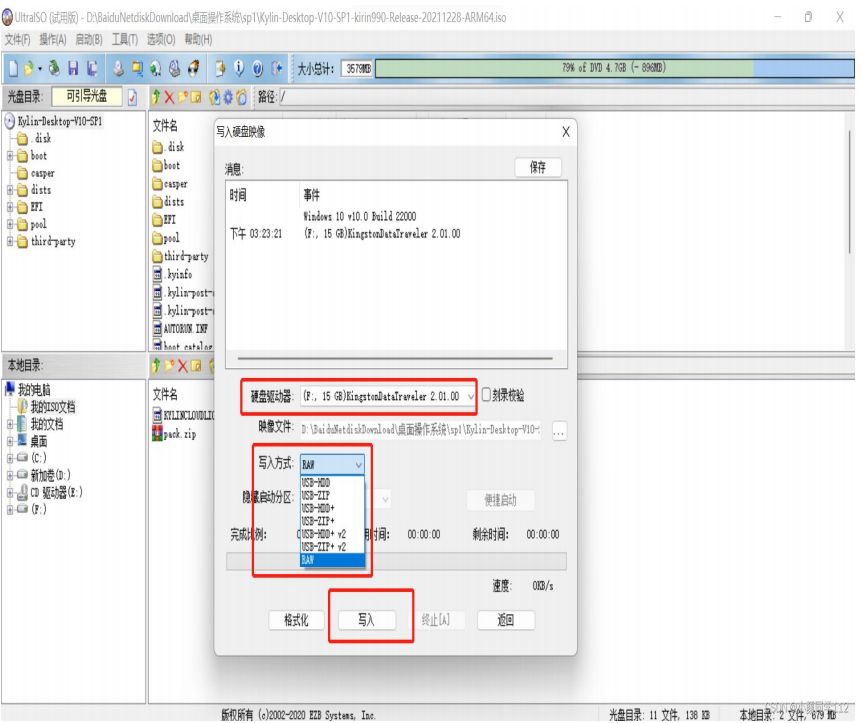Screen dimensions: 868x723
Task: Choose USB-HDD+ from the write method list
Action: pyautogui.click(x=332, y=508)
